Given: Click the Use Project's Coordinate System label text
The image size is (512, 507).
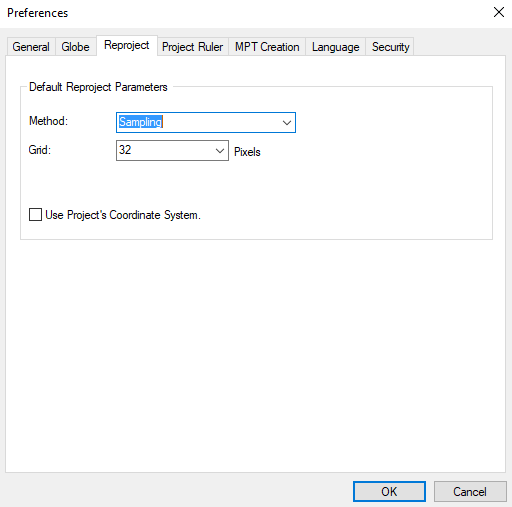Looking at the screenshot, I should 123,215.
